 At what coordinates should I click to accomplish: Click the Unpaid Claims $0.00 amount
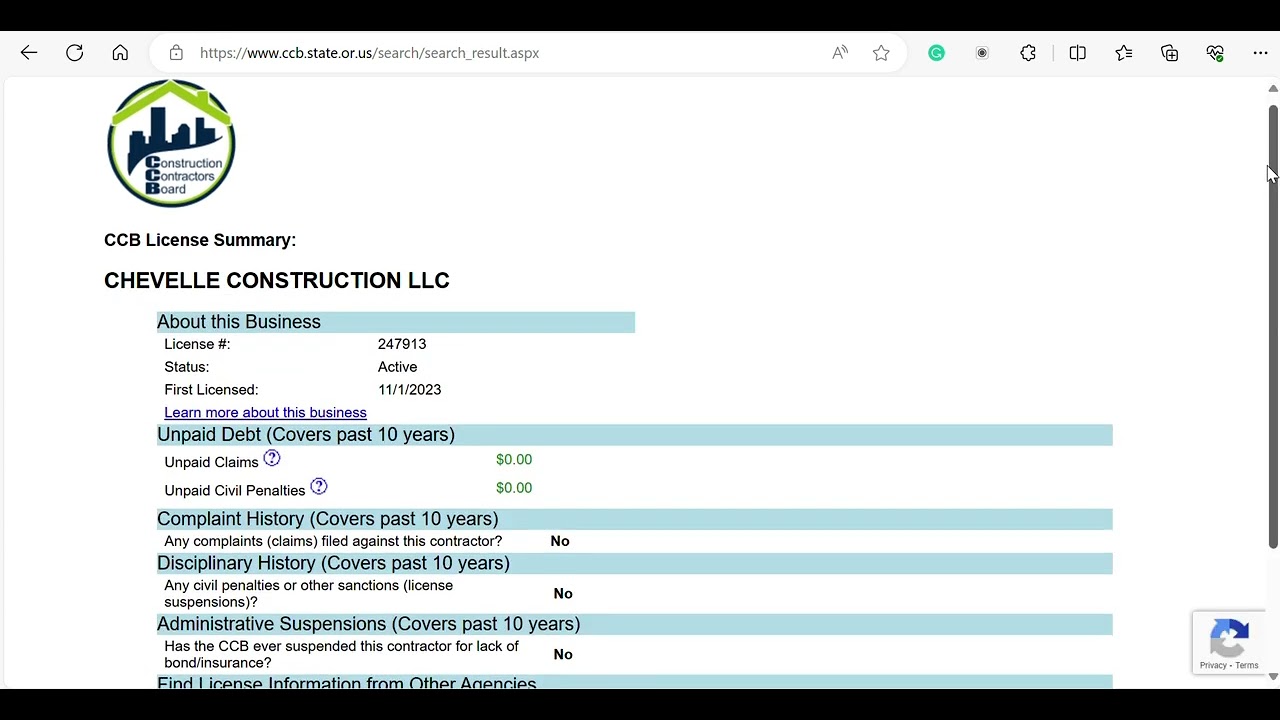(514, 459)
